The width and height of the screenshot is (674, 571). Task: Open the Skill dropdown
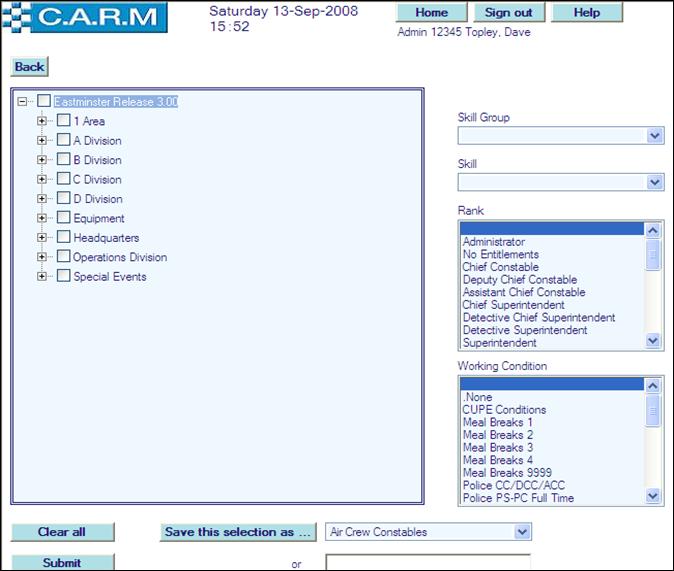(654, 182)
